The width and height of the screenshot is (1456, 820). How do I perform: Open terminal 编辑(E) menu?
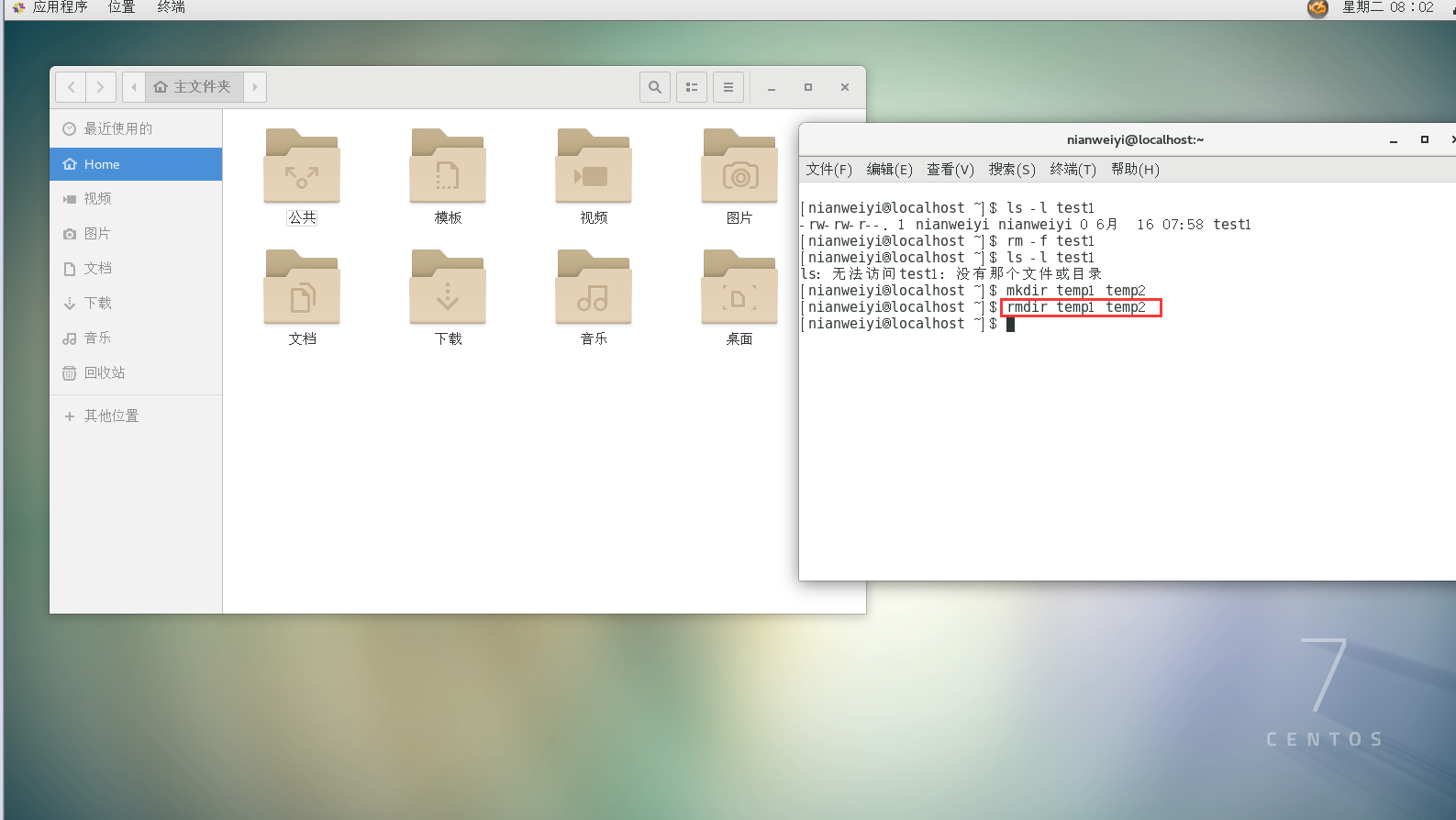click(x=889, y=170)
